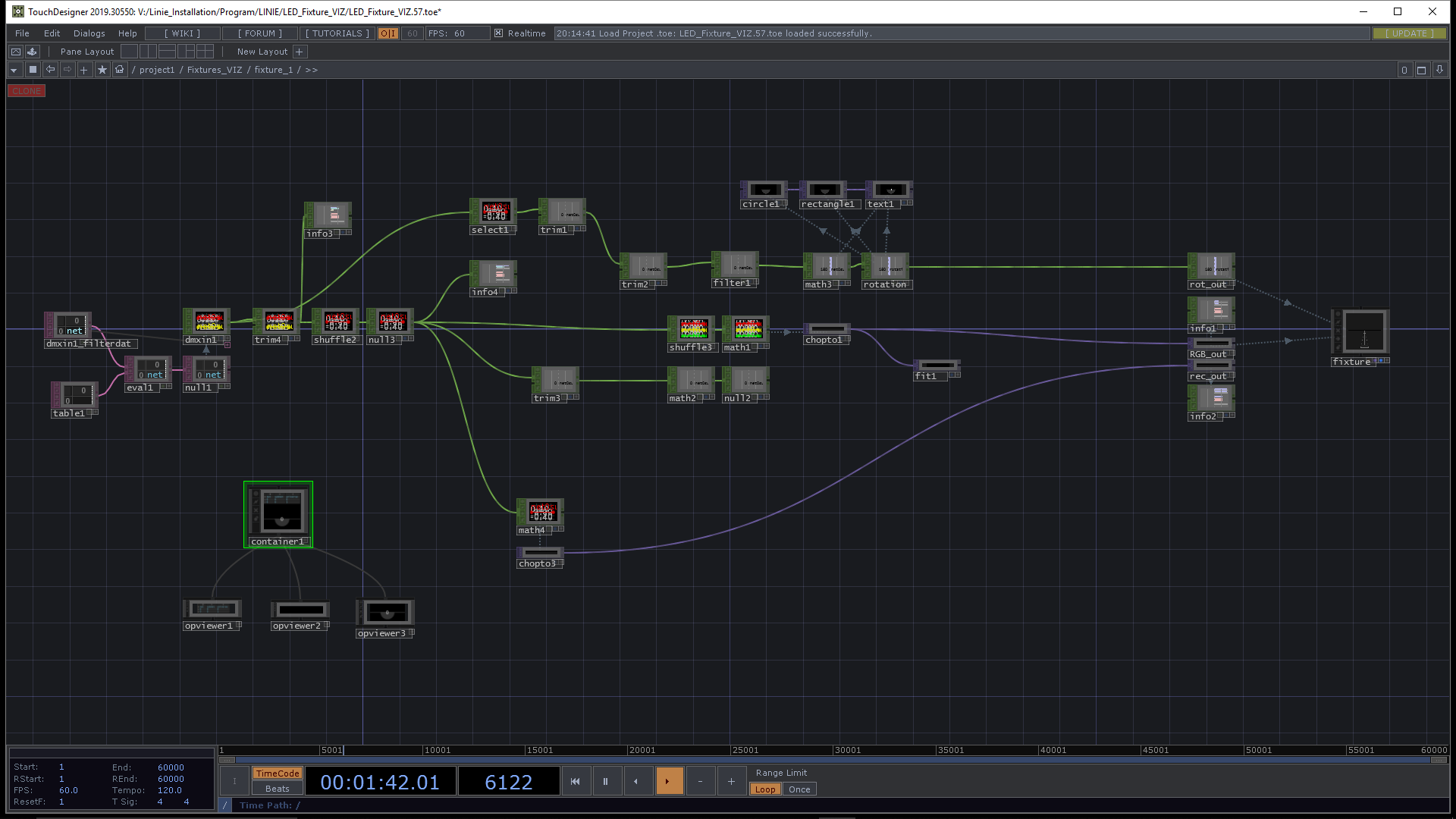This screenshot has width=1456, height=819.
Task: Toggle the Realtime checkbox
Action: click(x=498, y=33)
